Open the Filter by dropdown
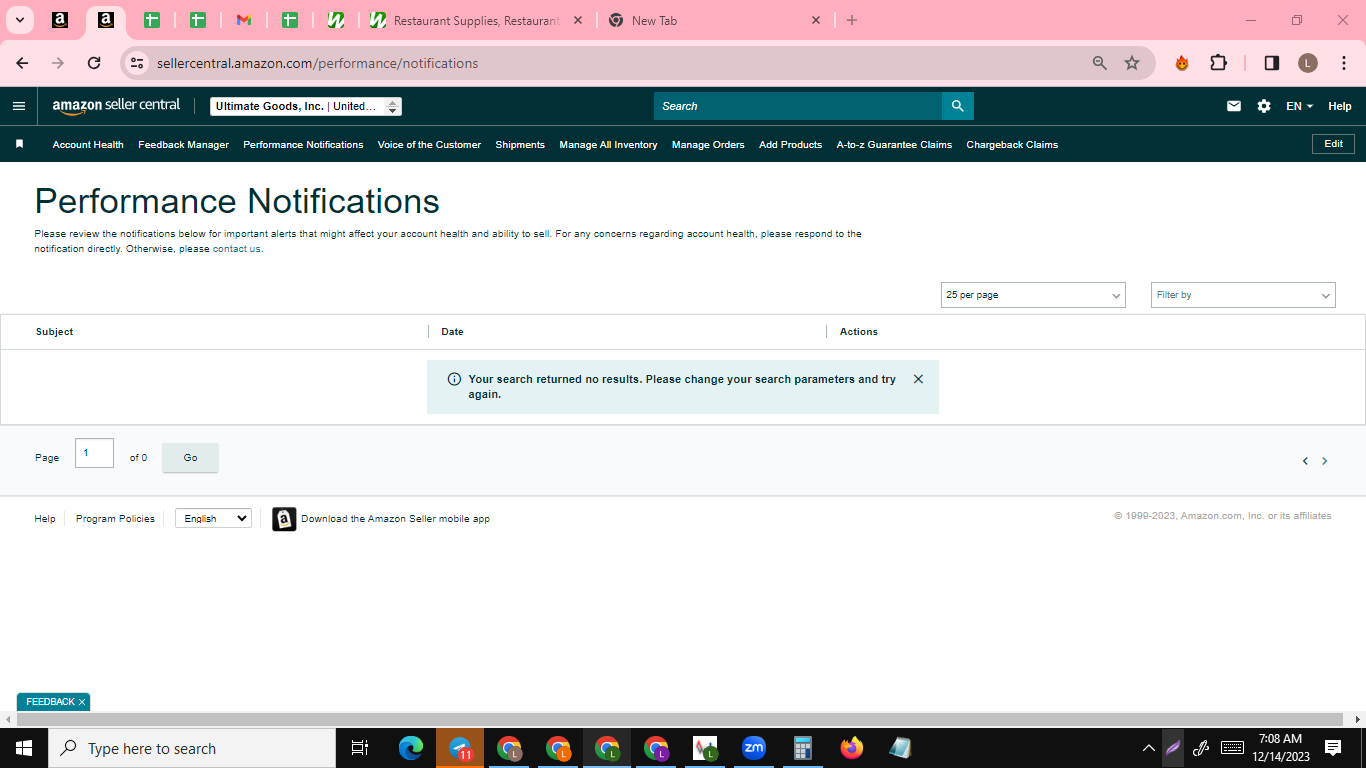1366x768 pixels. [x=1243, y=295]
